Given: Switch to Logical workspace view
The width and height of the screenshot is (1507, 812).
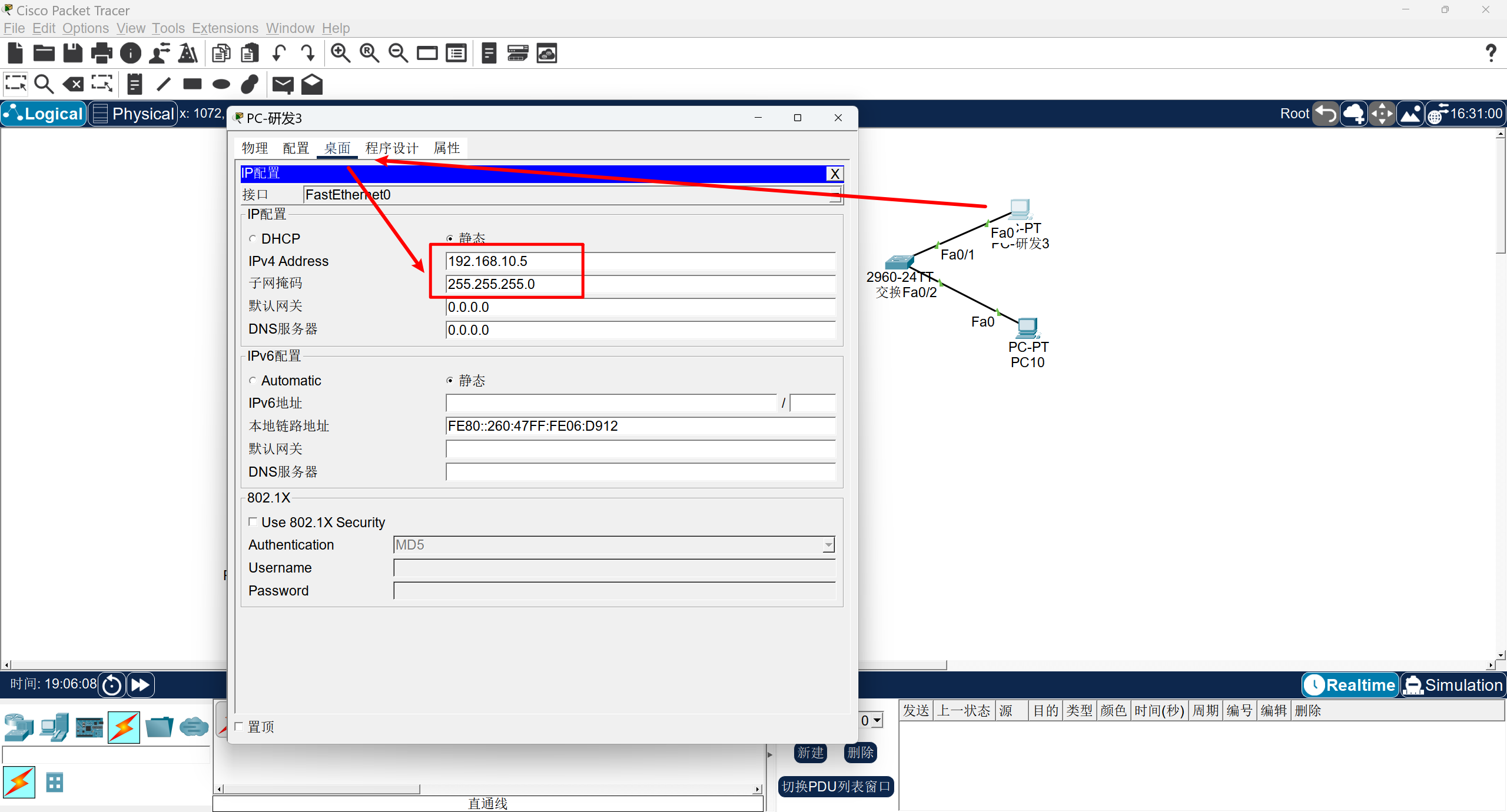Looking at the screenshot, I should click(x=44, y=114).
